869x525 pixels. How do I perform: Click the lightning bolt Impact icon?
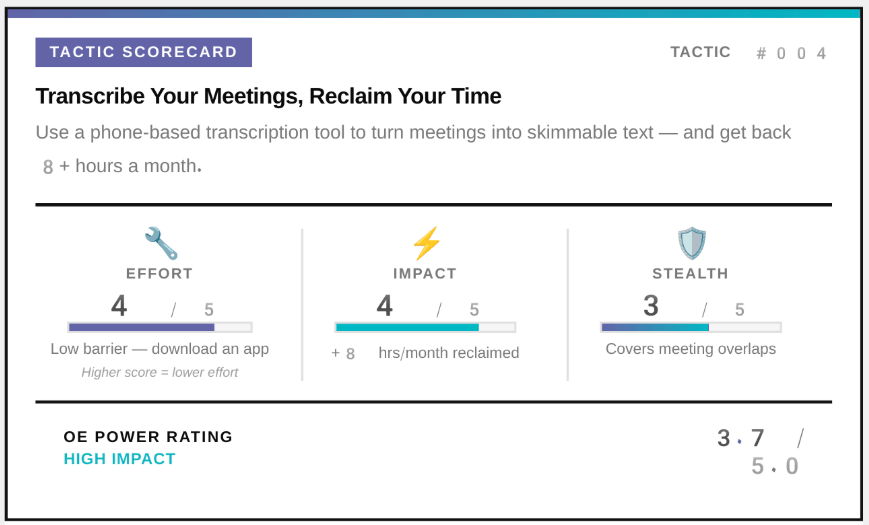(425, 243)
